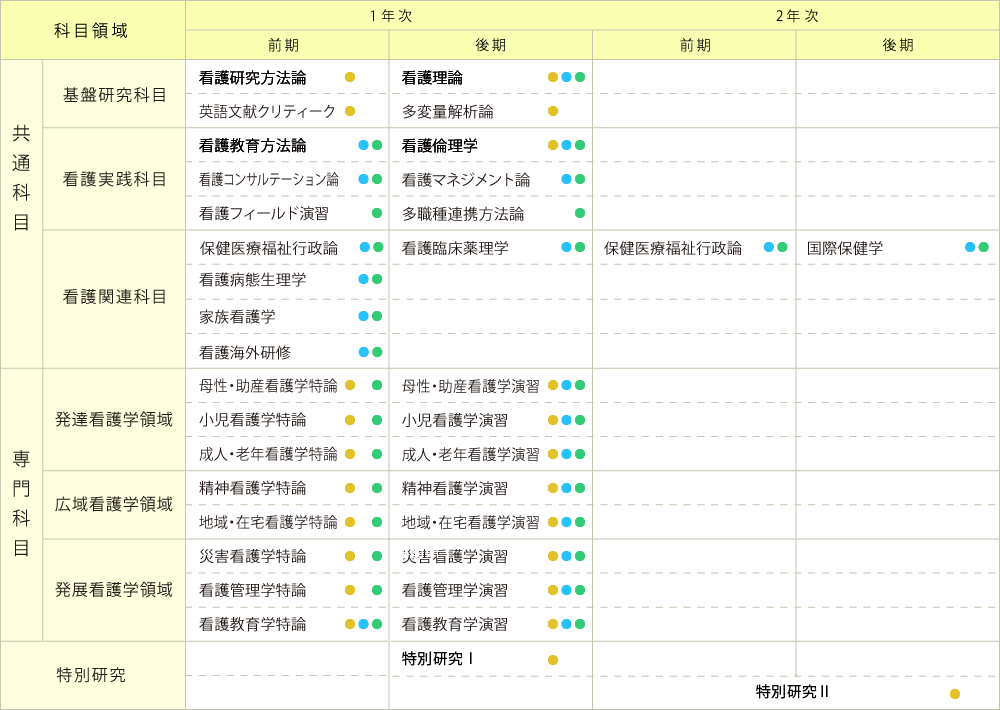Click the blue dot beside 看護教育学特論
This screenshot has width=1000, height=710.
coord(364,624)
